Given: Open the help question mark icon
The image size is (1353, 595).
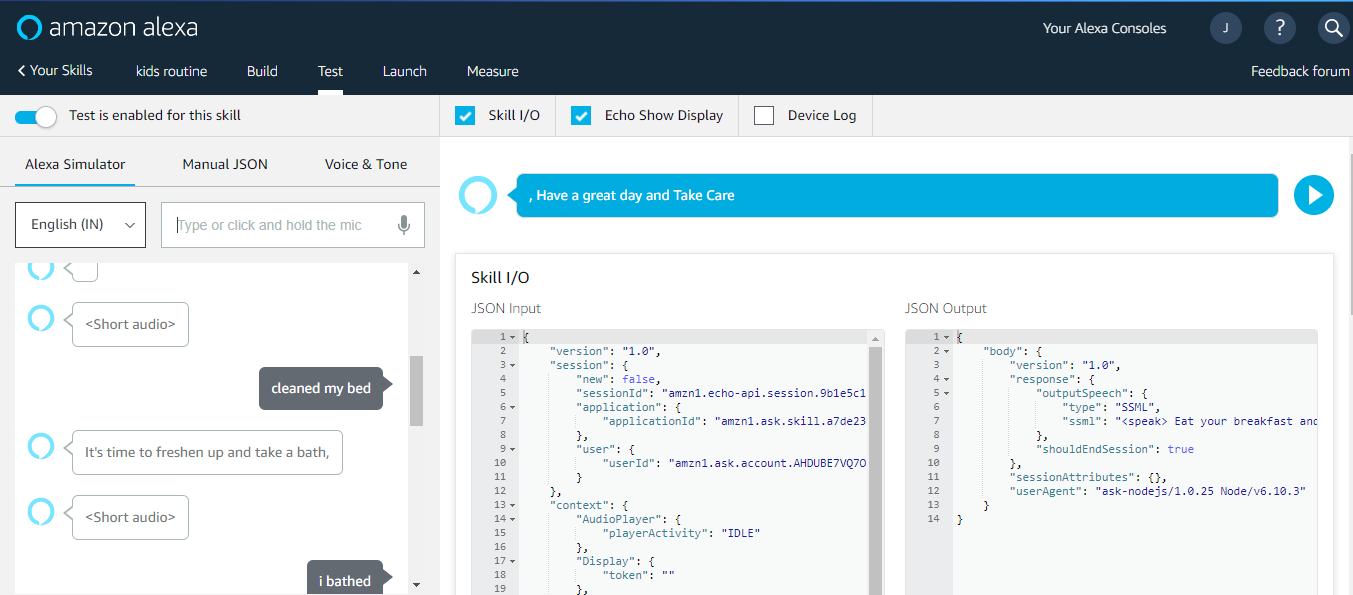Looking at the screenshot, I should [x=1280, y=28].
